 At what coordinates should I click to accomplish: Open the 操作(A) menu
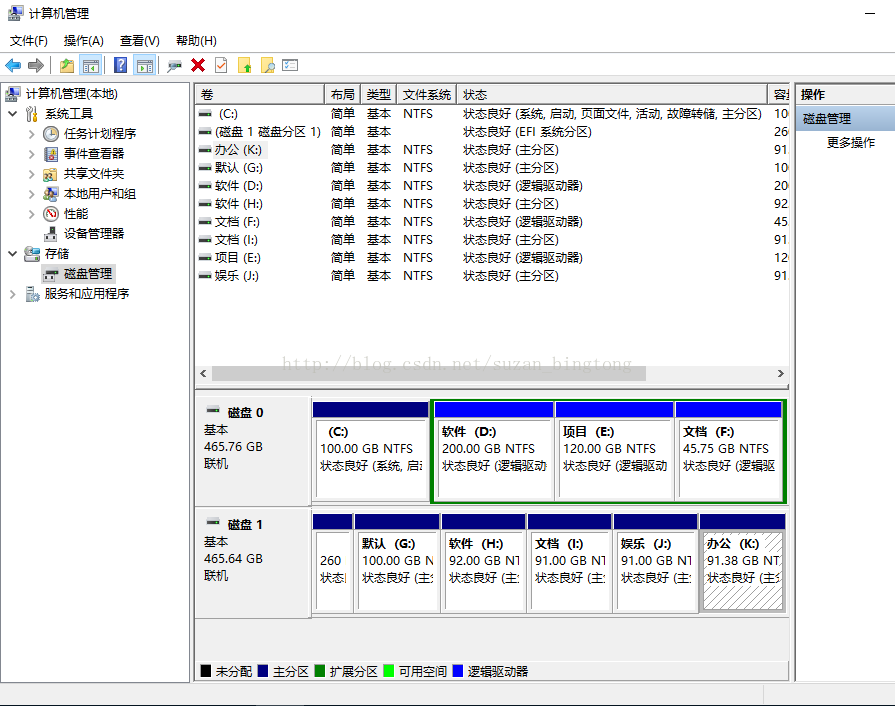click(83, 41)
